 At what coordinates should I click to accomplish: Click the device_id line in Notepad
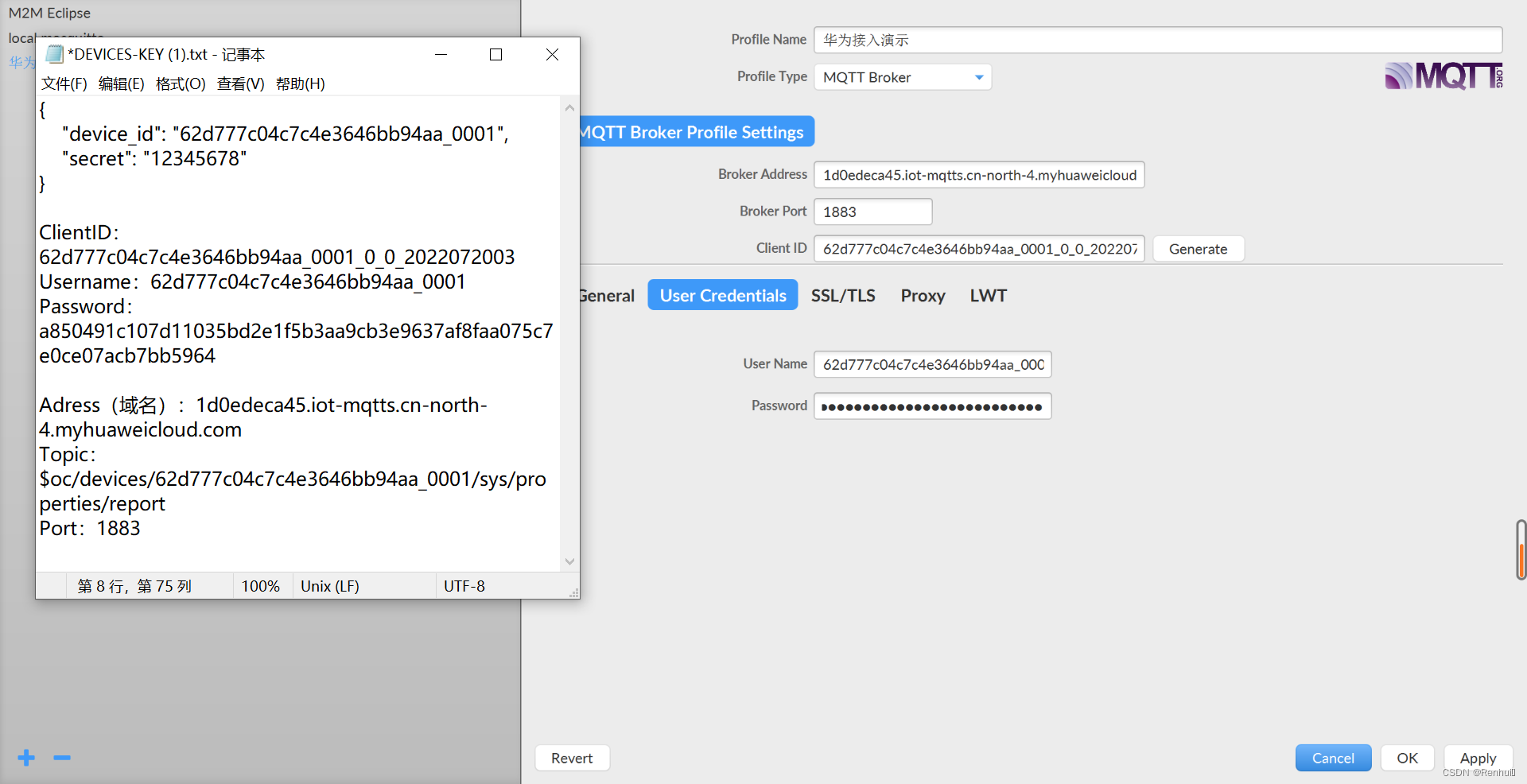coord(286,134)
